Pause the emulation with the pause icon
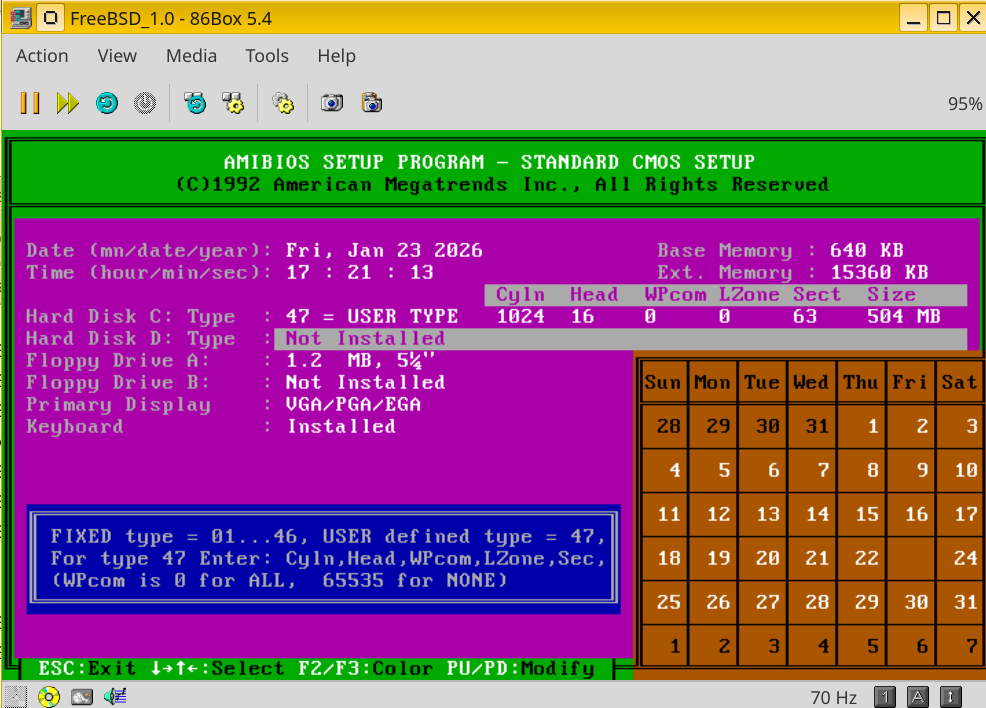This screenshot has height=708, width=986. 30,103
